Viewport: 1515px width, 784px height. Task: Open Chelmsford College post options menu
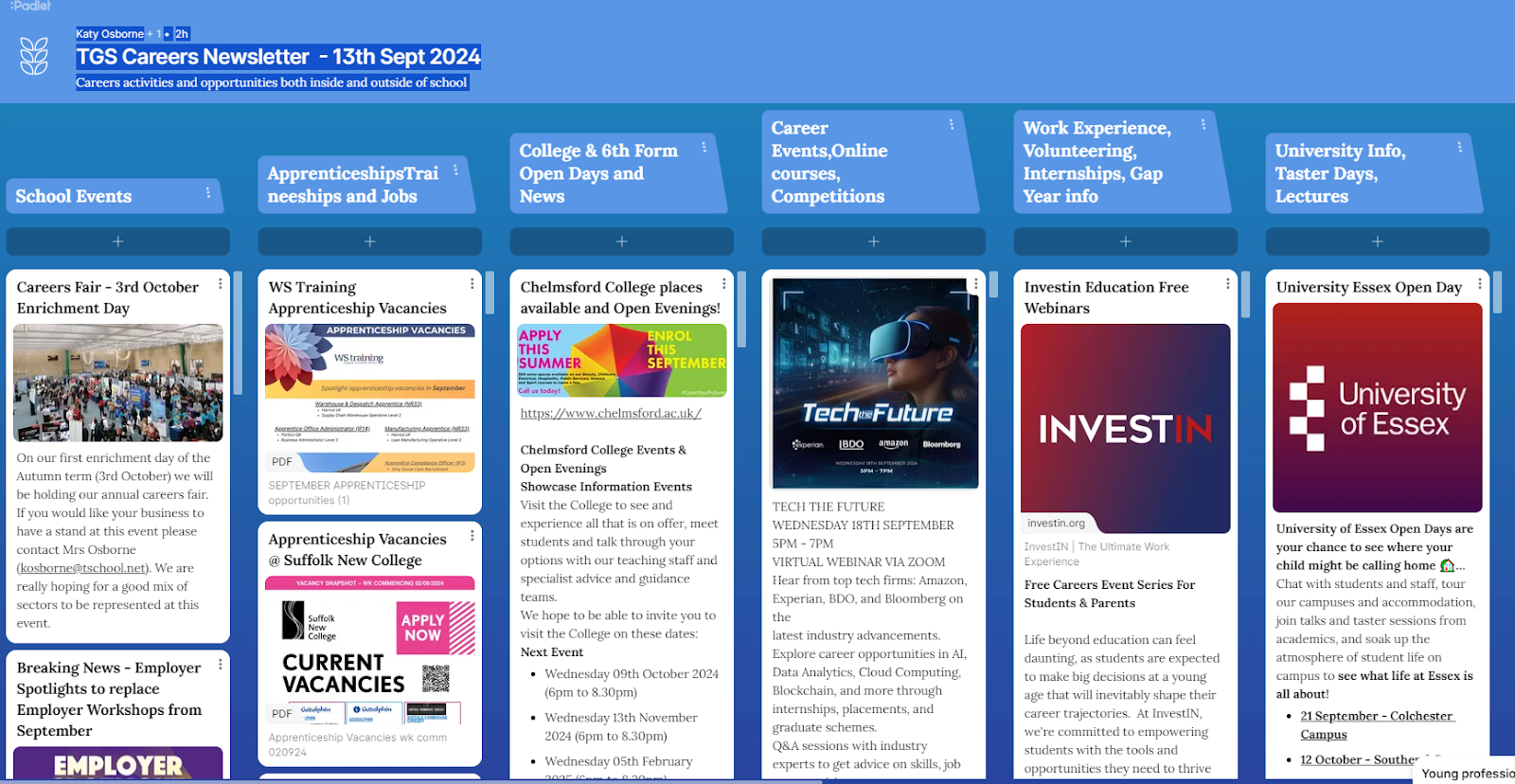click(x=724, y=283)
